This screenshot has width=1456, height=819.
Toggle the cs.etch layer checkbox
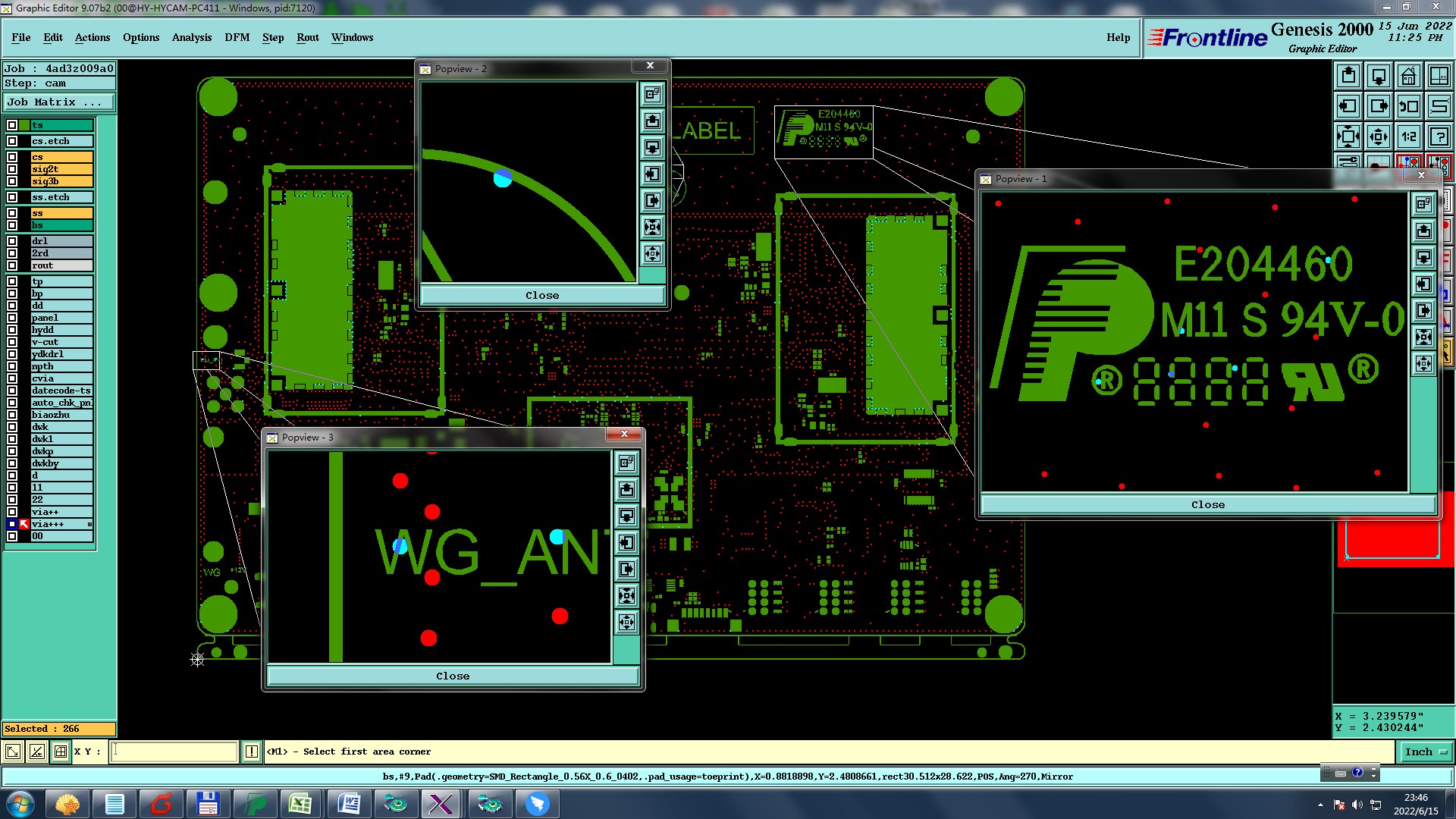[12, 141]
